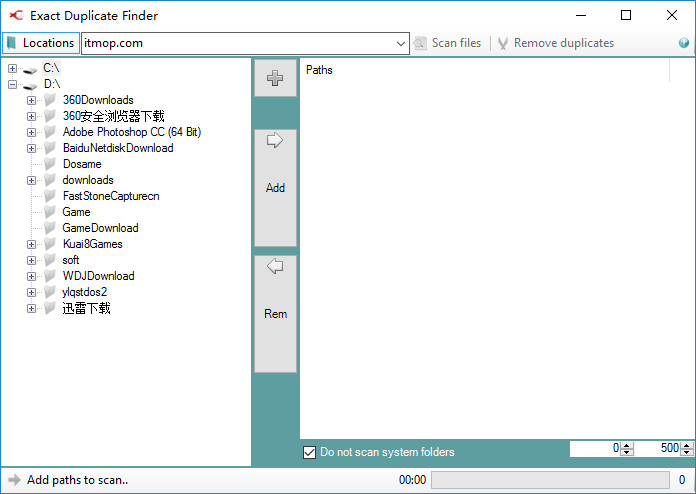
Task: Click the Remove duplicates scissors icon
Action: pos(502,43)
